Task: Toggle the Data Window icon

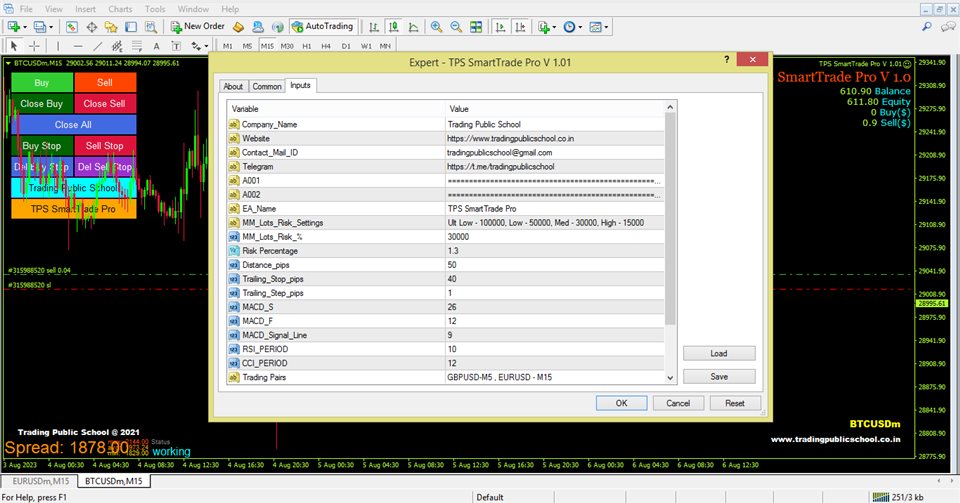Action: pyautogui.click(x=92, y=27)
